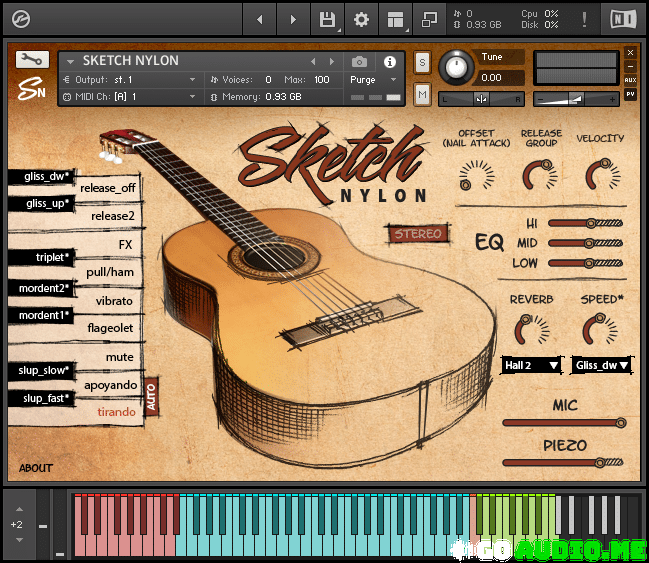Open Kontakt settings gear icon
649x563 pixels.
(x=361, y=19)
